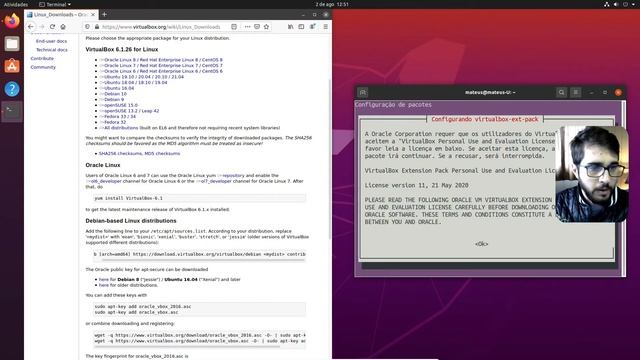Open Firefox library icon
640x360 pixels.
tap(291, 27)
